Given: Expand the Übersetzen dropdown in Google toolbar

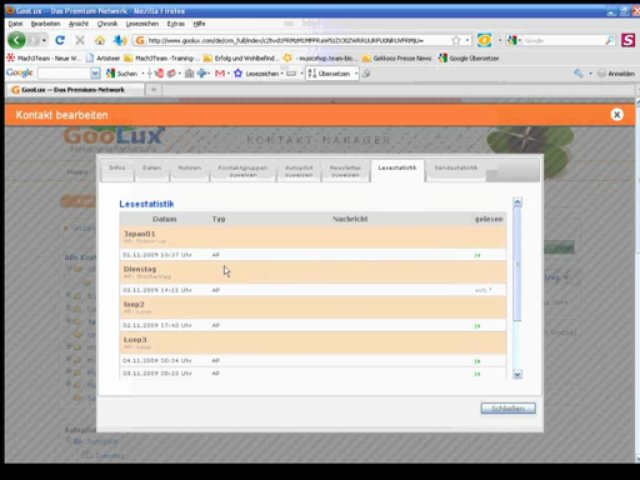Looking at the screenshot, I should pyautogui.click(x=354, y=73).
